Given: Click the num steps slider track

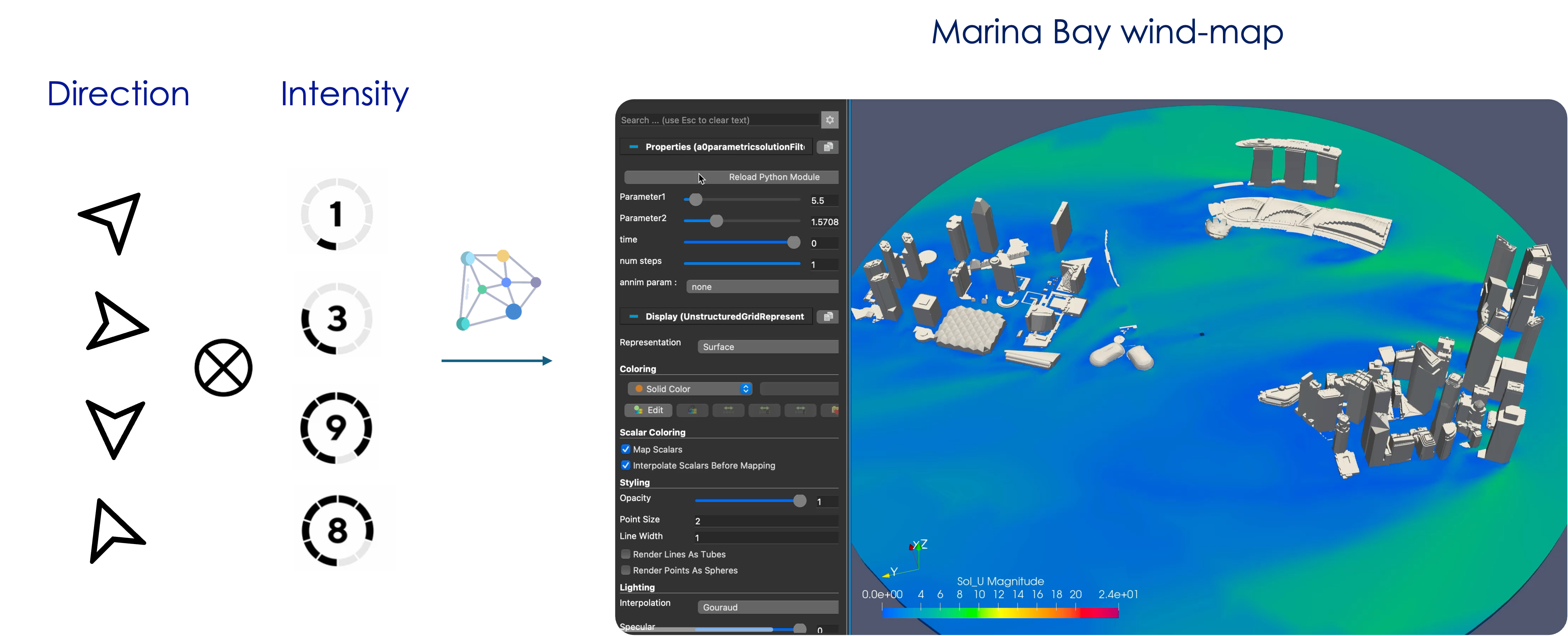Looking at the screenshot, I should pos(742,264).
